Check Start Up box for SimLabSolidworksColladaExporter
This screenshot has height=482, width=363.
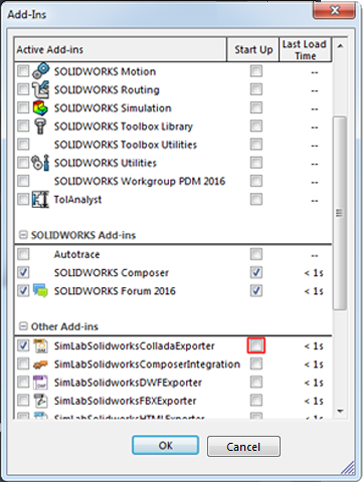click(256, 345)
